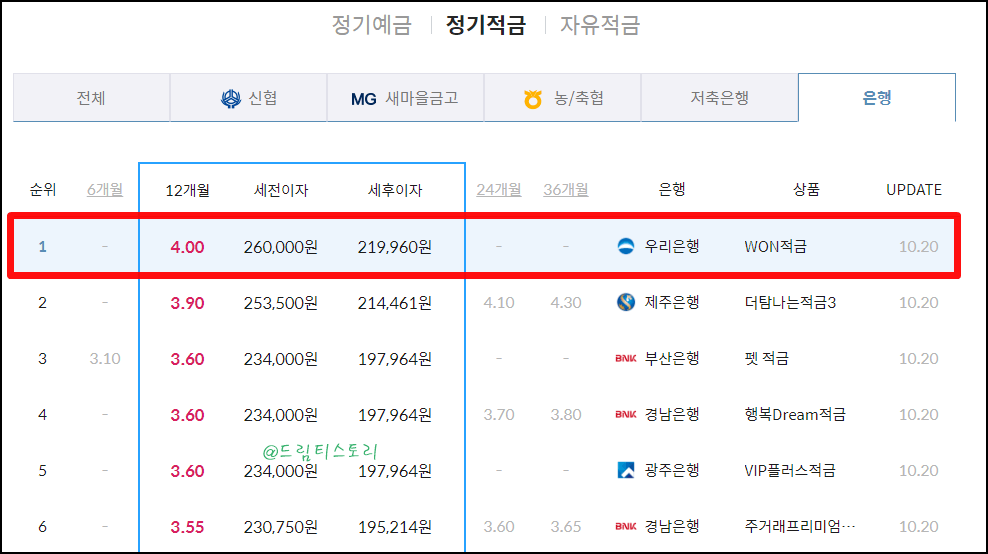Screen dimensions: 988x554
Task: Open the 더탐나는적금3 product
Action: 790,303
